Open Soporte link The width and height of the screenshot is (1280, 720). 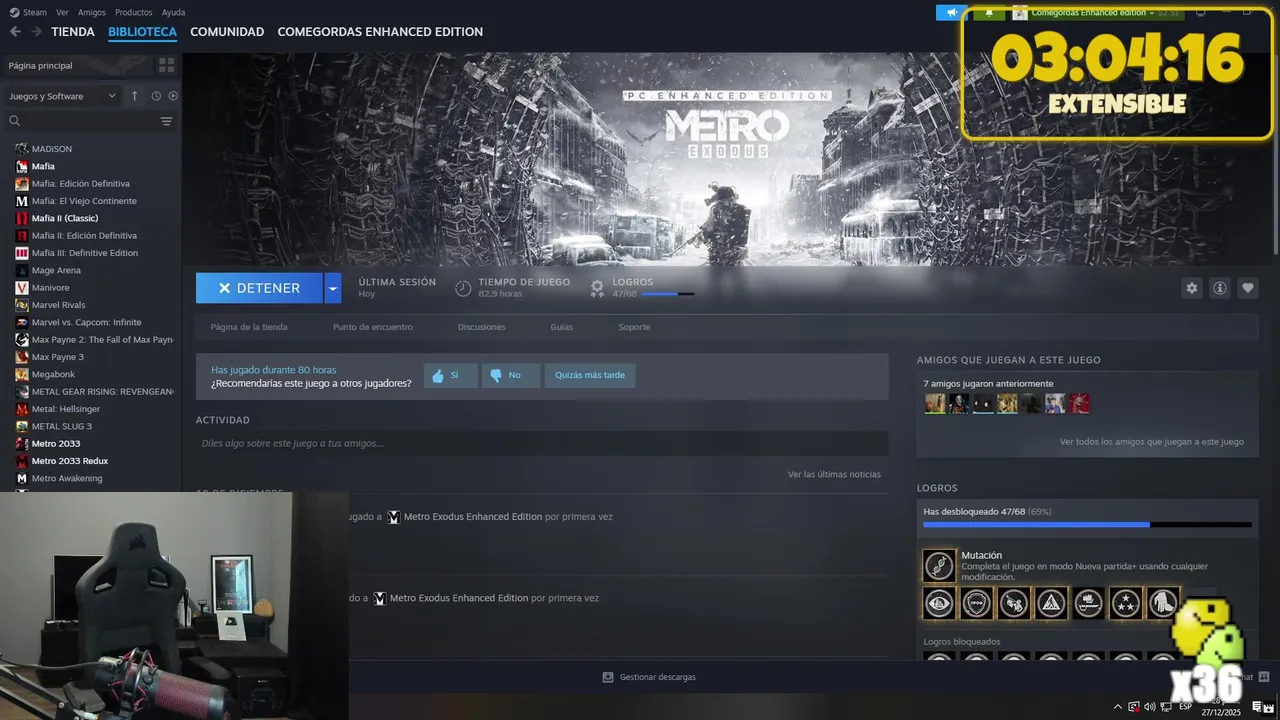634,327
